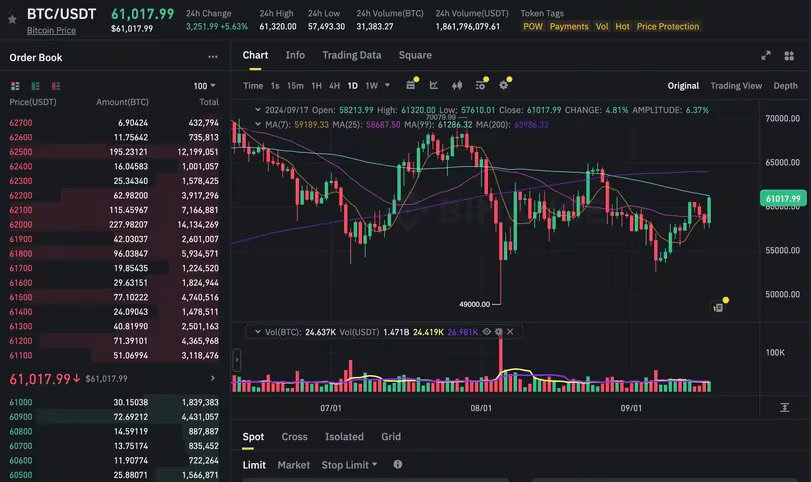Click the Price Protection token tag
The height and width of the screenshot is (482, 811).
click(668, 26)
